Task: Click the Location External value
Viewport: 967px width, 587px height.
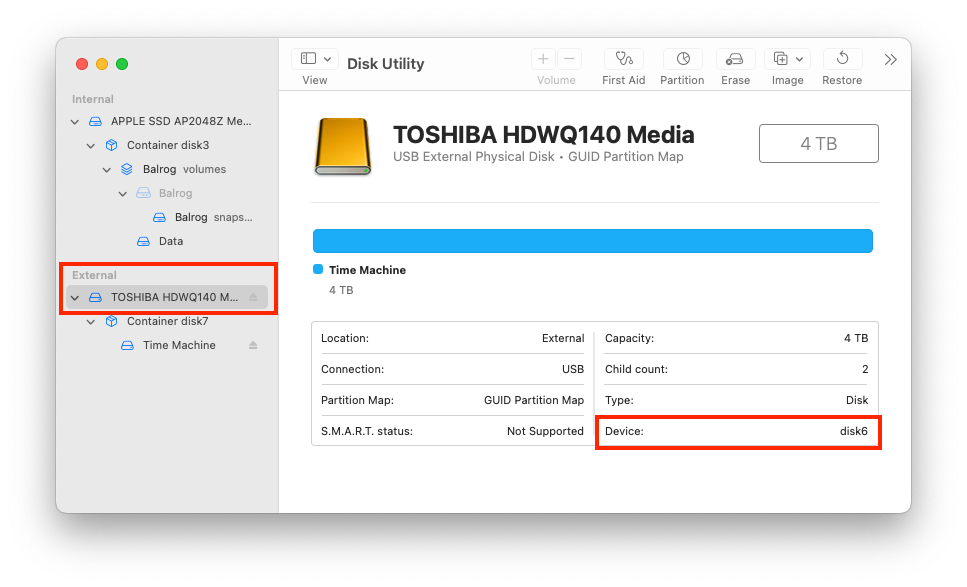Action: (x=563, y=338)
